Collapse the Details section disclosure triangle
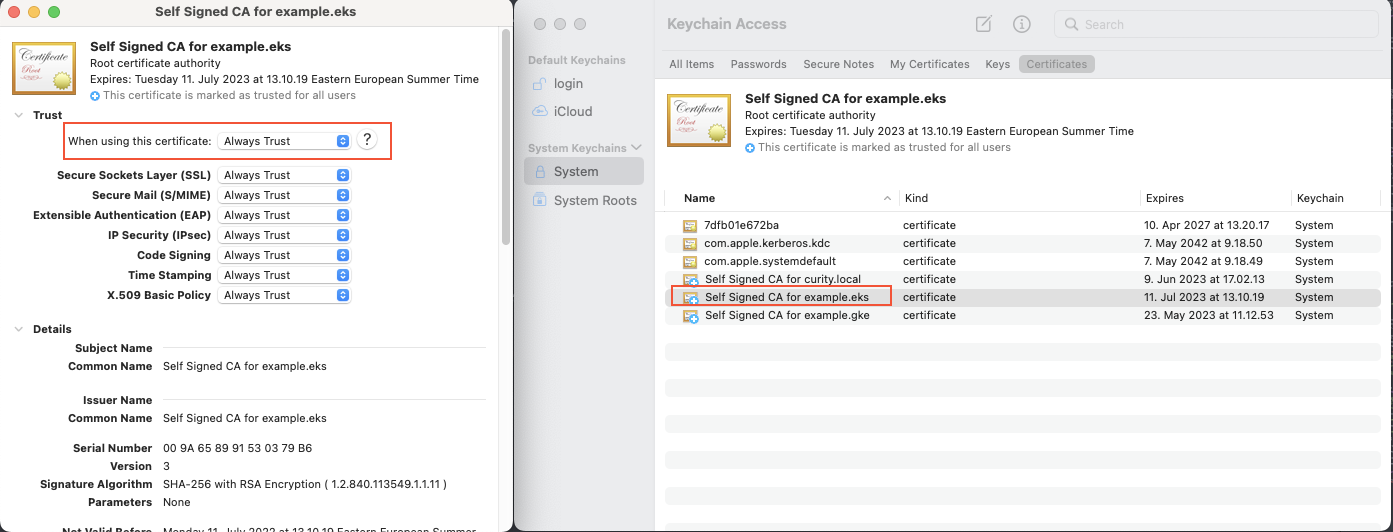 pyautogui.click(x=19, y=329)
